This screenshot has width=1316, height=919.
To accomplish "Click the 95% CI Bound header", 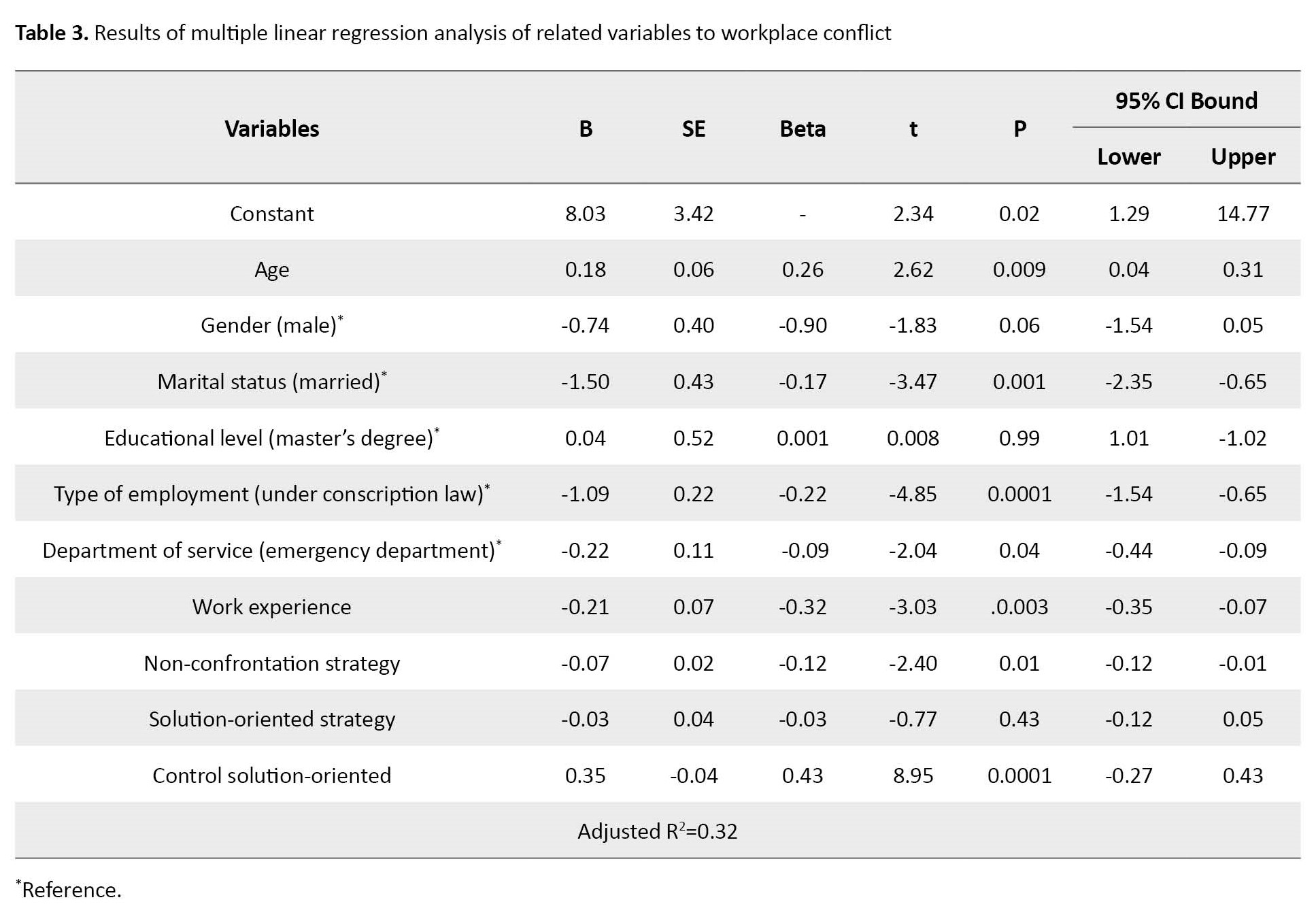I will (x=1186, y=101).
